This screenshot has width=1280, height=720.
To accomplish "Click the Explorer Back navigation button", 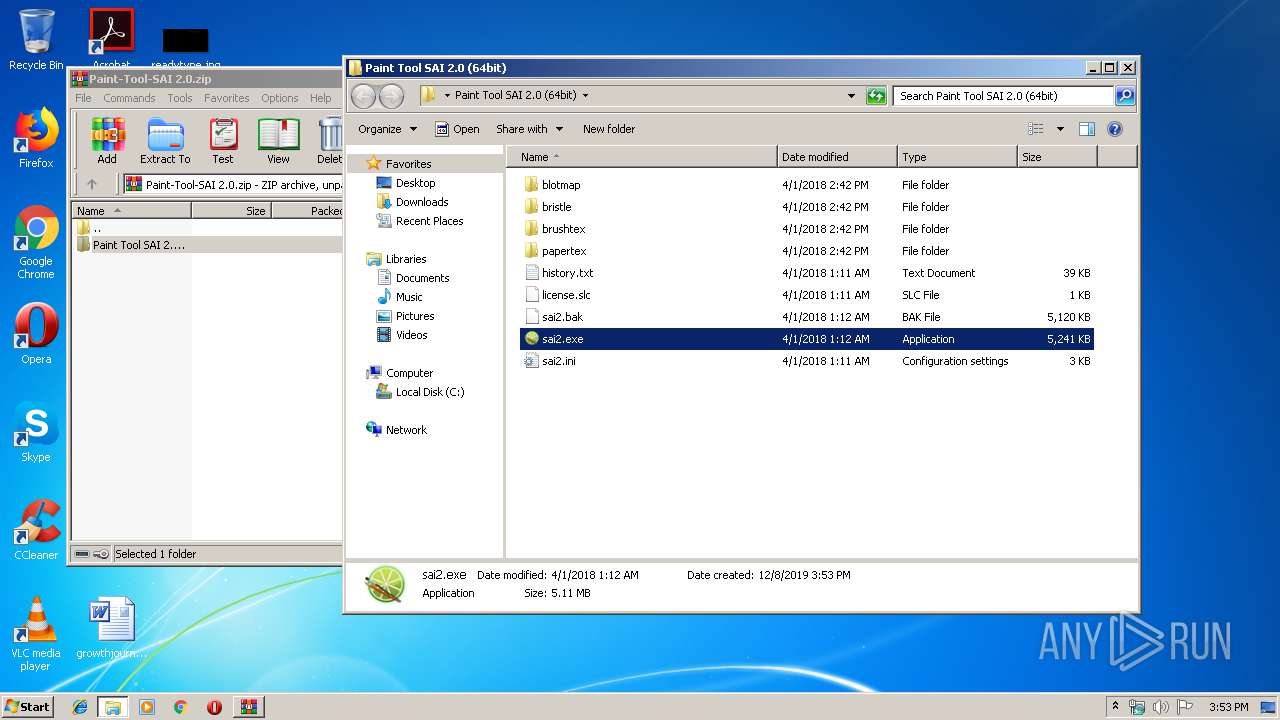I will [363, 96].
